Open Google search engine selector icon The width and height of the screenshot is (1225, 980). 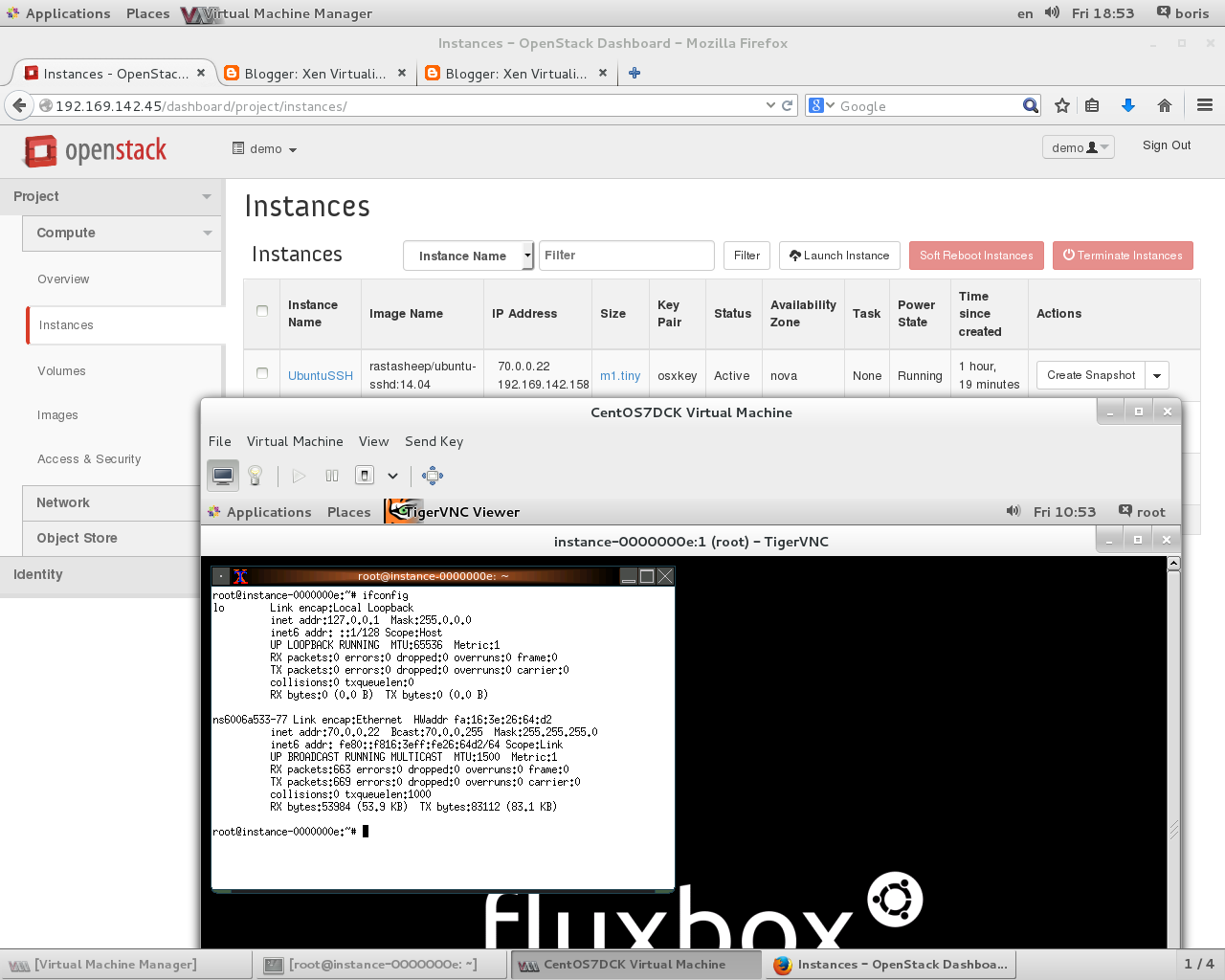click(x=821, y=106)
